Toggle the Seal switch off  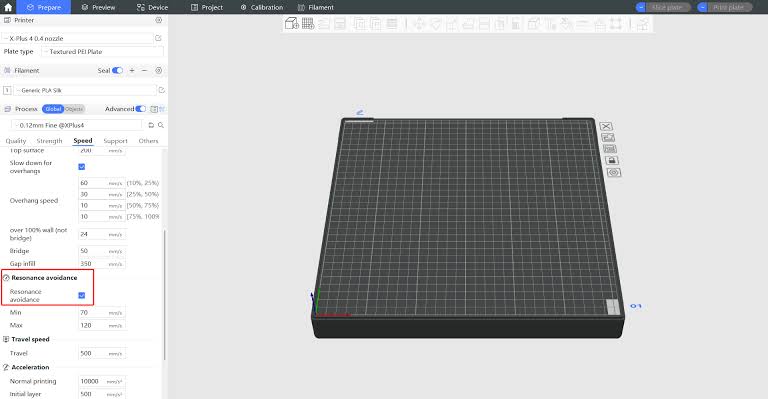point(117,70)
